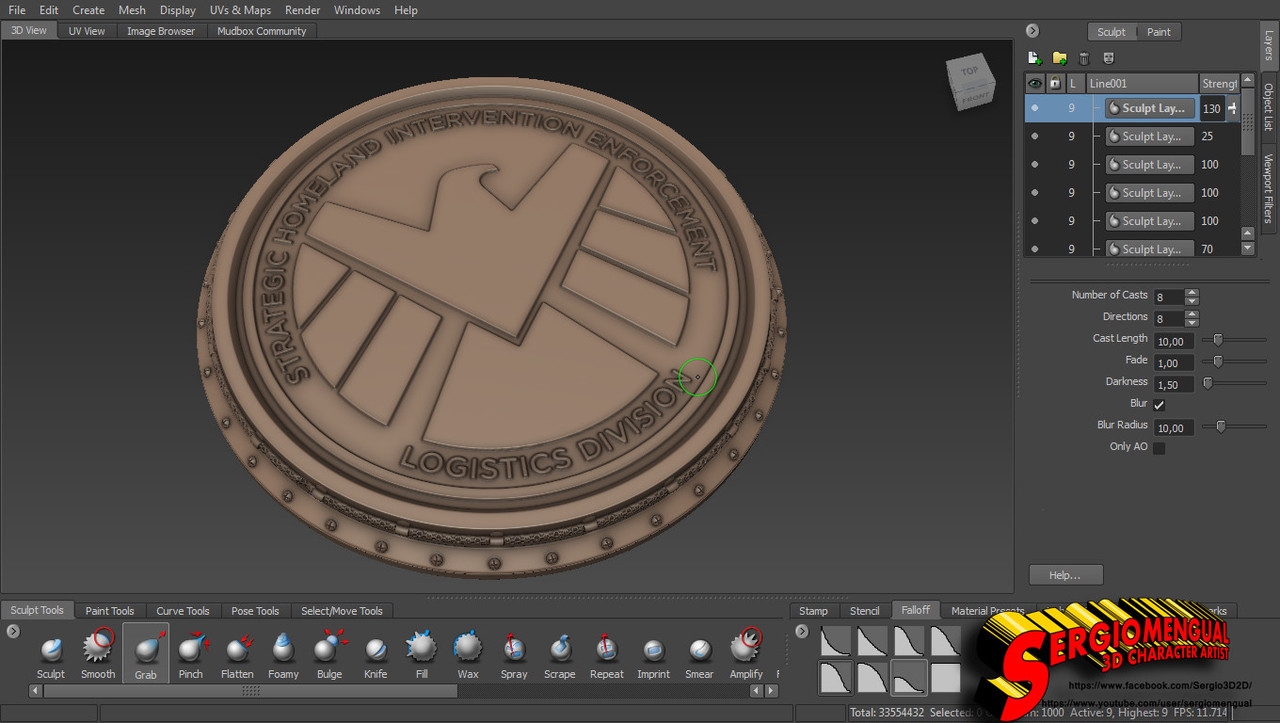
Task: Switch to the Image Browser tab
Action: point(161,31)
